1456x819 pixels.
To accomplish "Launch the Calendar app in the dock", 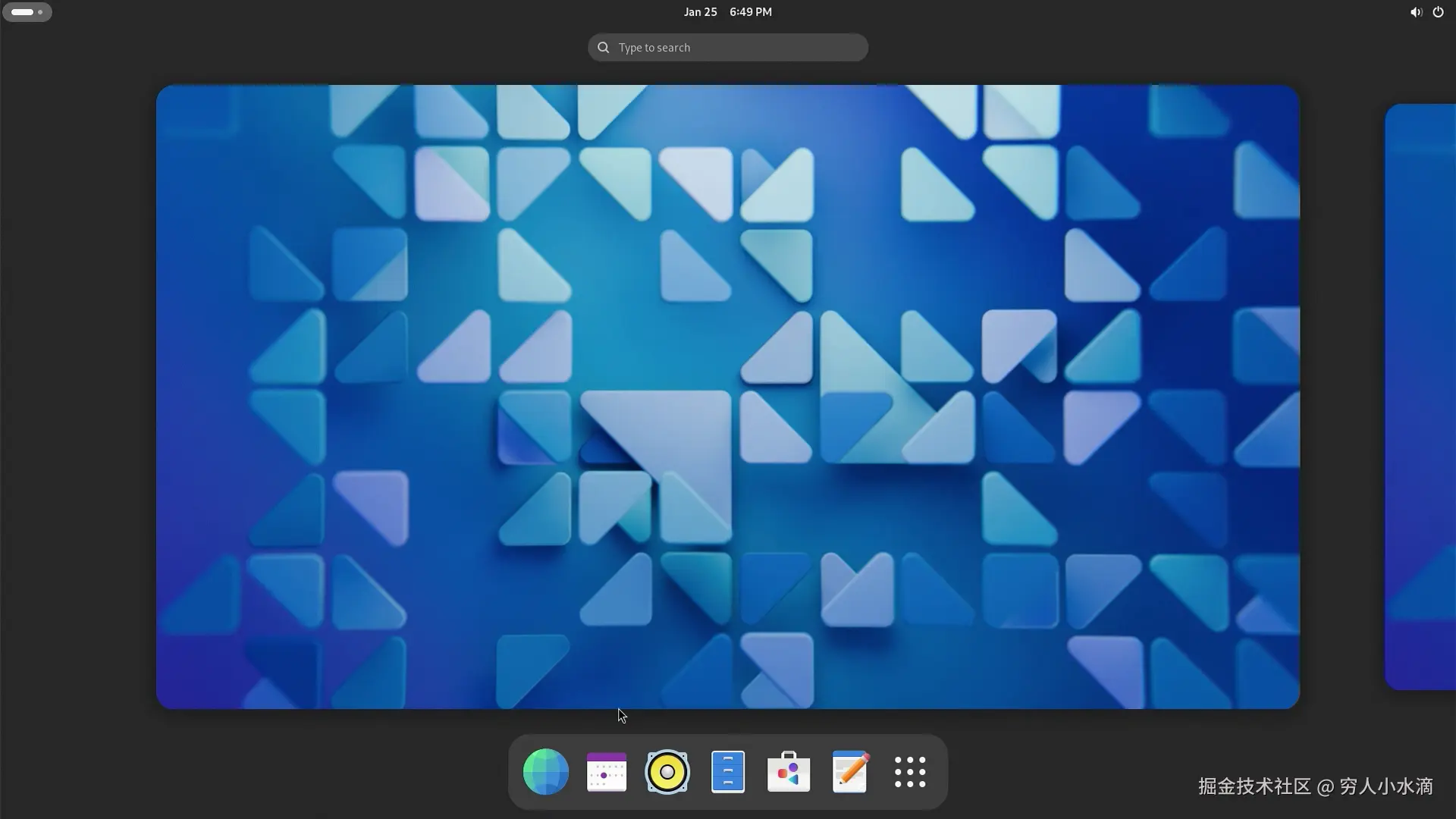I will tap(607, 772).
